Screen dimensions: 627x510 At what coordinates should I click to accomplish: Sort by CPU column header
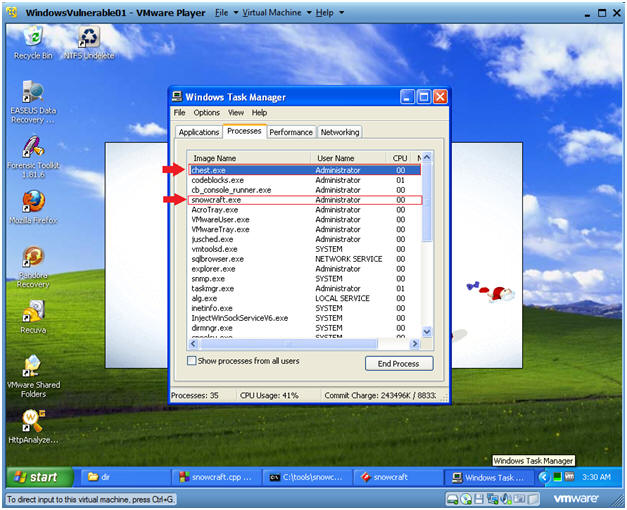coord(400,158)
